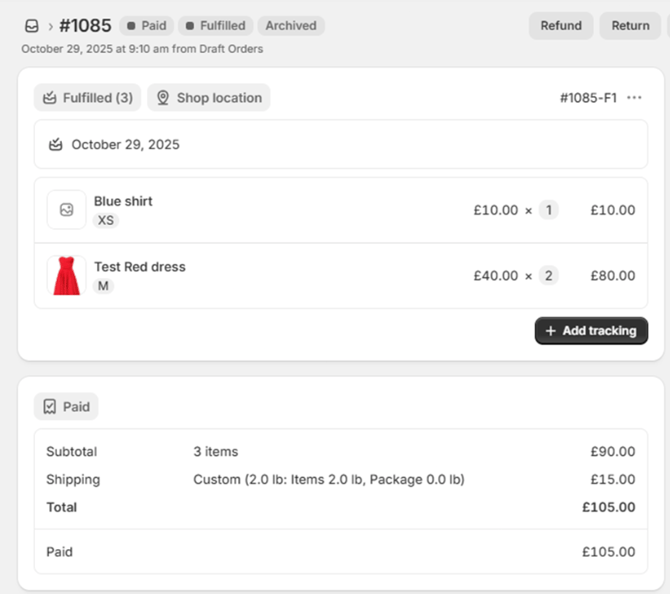Image resolution: width=670 pixels, height=594 pixels.
Task: Open the three-dot fulfillment options menu
Action: pyautogui.click(x=634, y=98)
